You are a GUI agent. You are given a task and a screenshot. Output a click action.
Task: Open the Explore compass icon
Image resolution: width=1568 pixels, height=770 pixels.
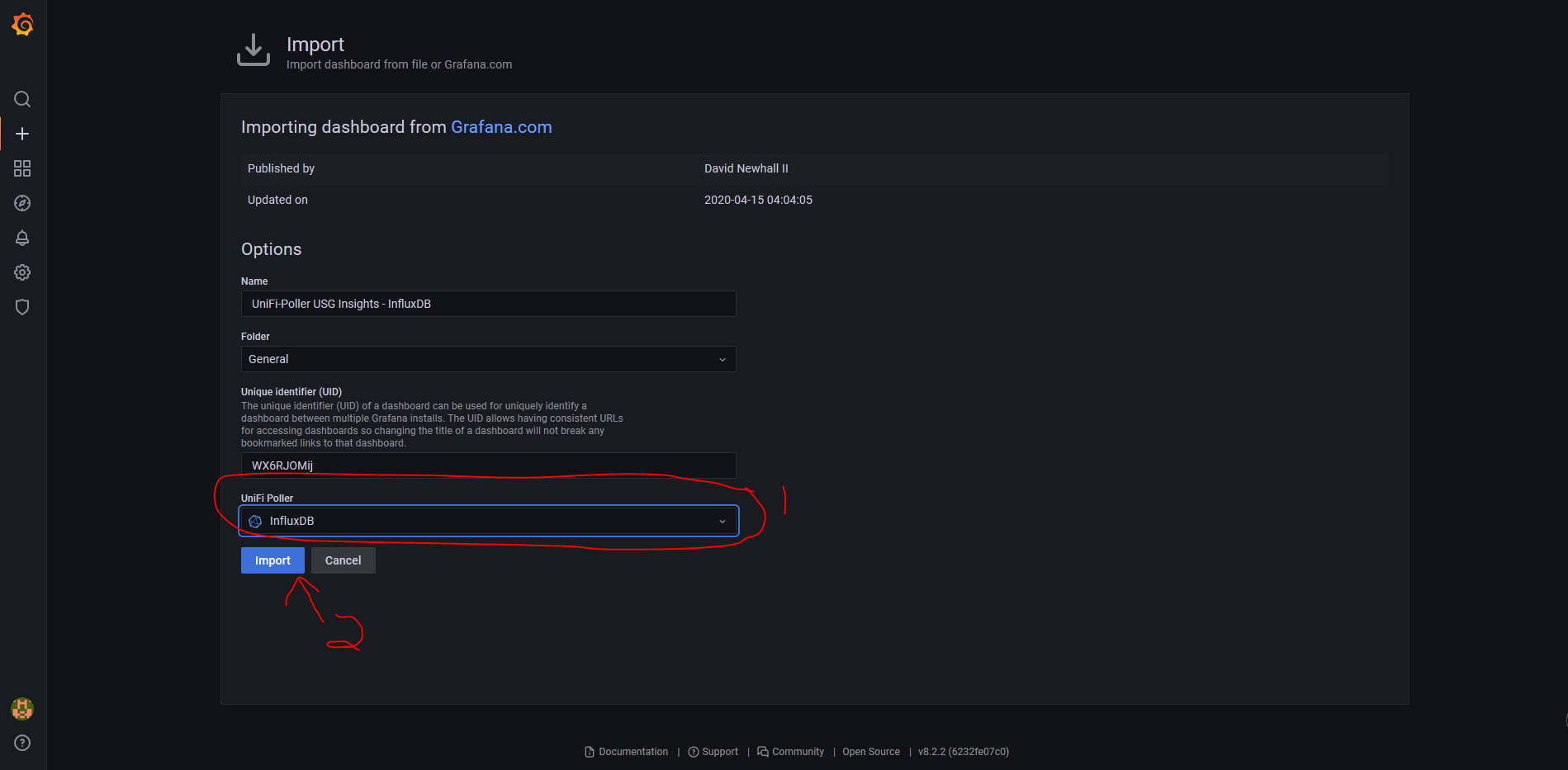[22, 203]
